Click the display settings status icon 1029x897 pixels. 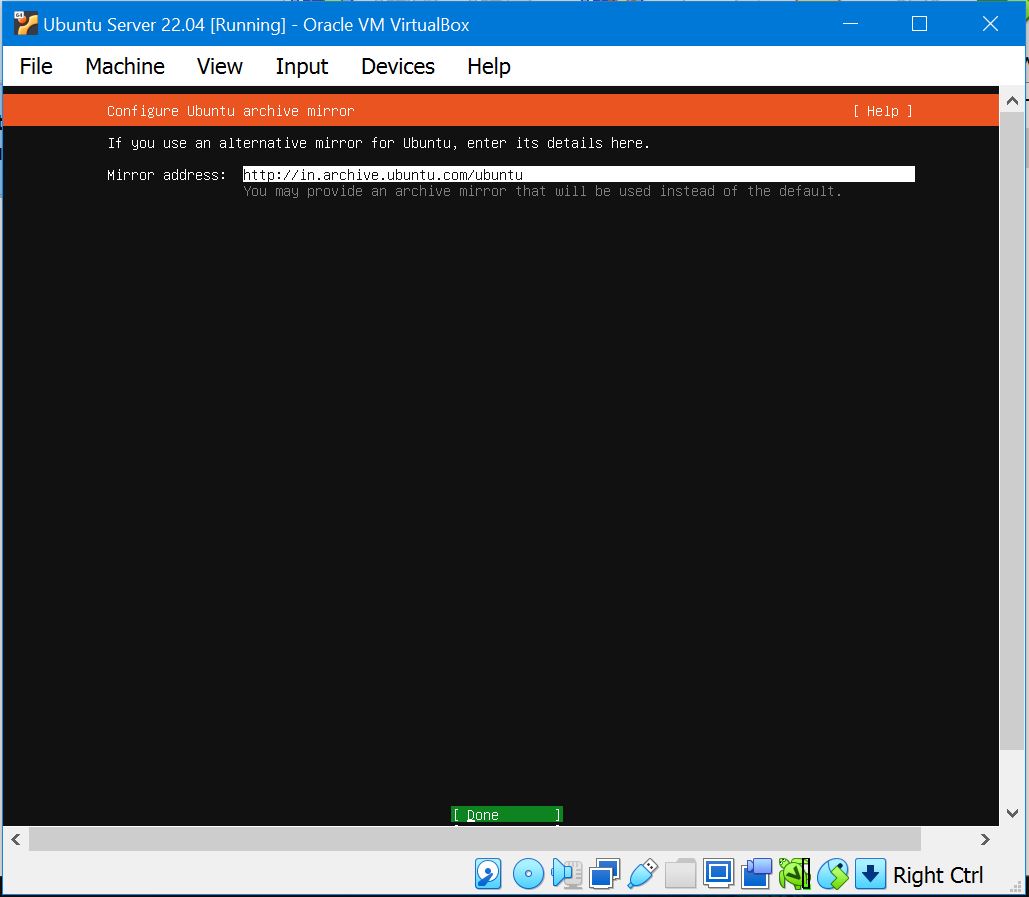[x=718, y=874]
